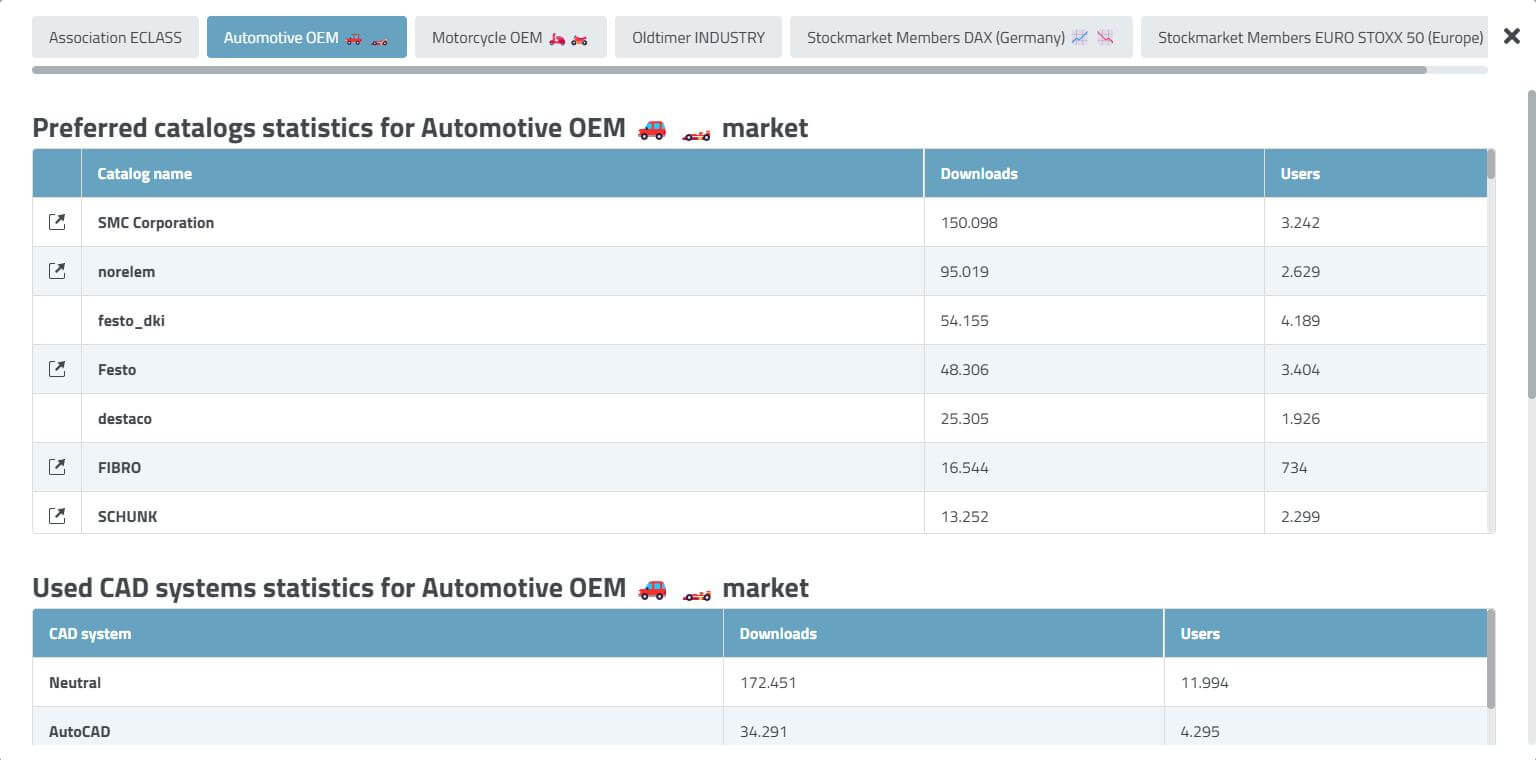1536x760 pixels.
Task: Select the SMC Corporation catalog name
Action: (x=156, y=222)
